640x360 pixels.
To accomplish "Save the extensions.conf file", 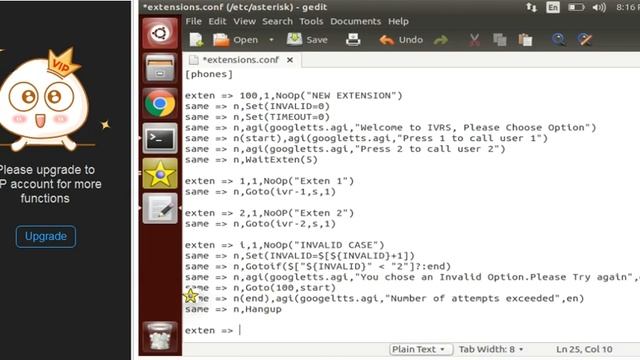I will [x=307, y=40].
